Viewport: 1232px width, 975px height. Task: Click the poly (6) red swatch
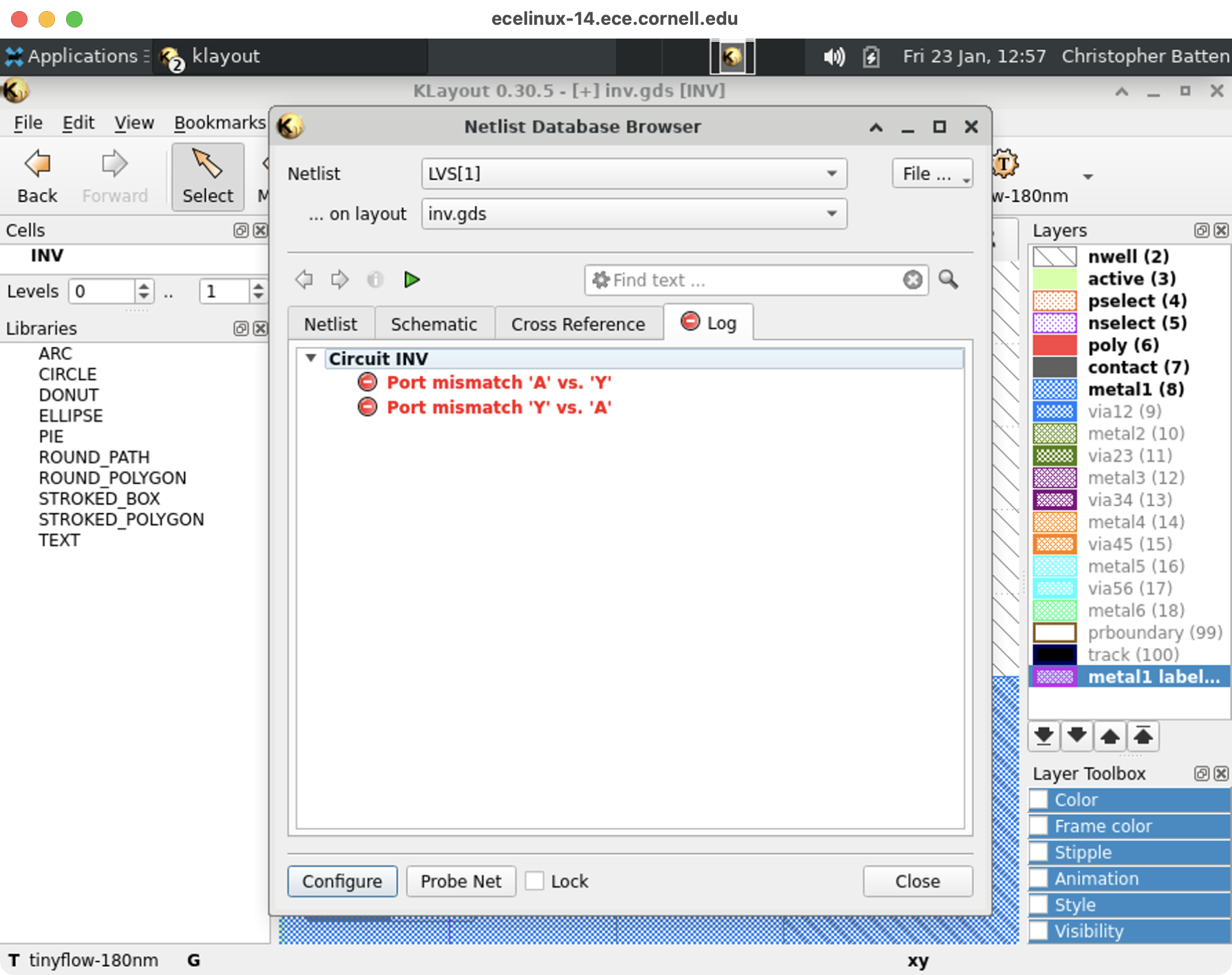(1054, 345)
